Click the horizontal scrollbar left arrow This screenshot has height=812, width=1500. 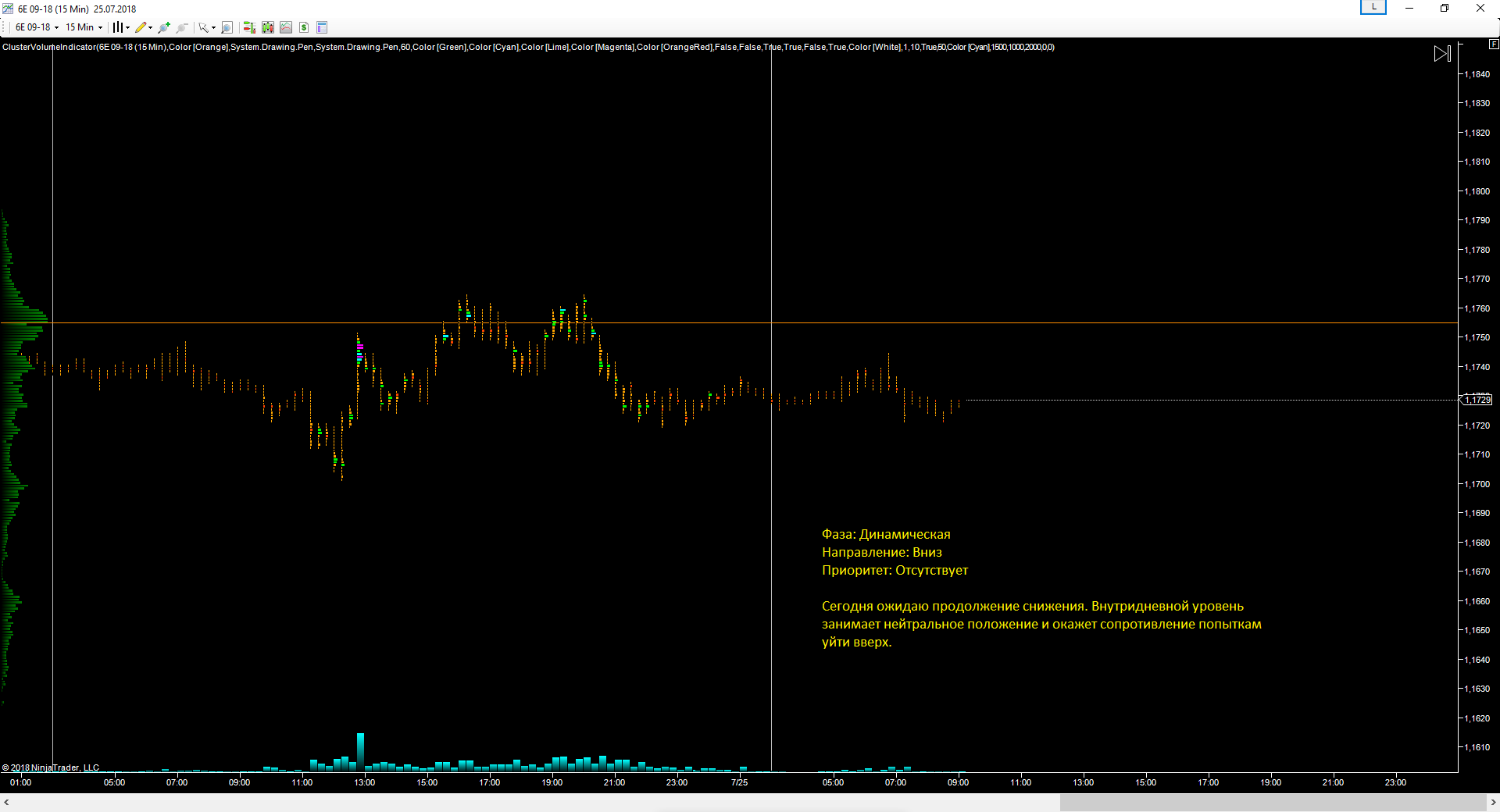6,803
